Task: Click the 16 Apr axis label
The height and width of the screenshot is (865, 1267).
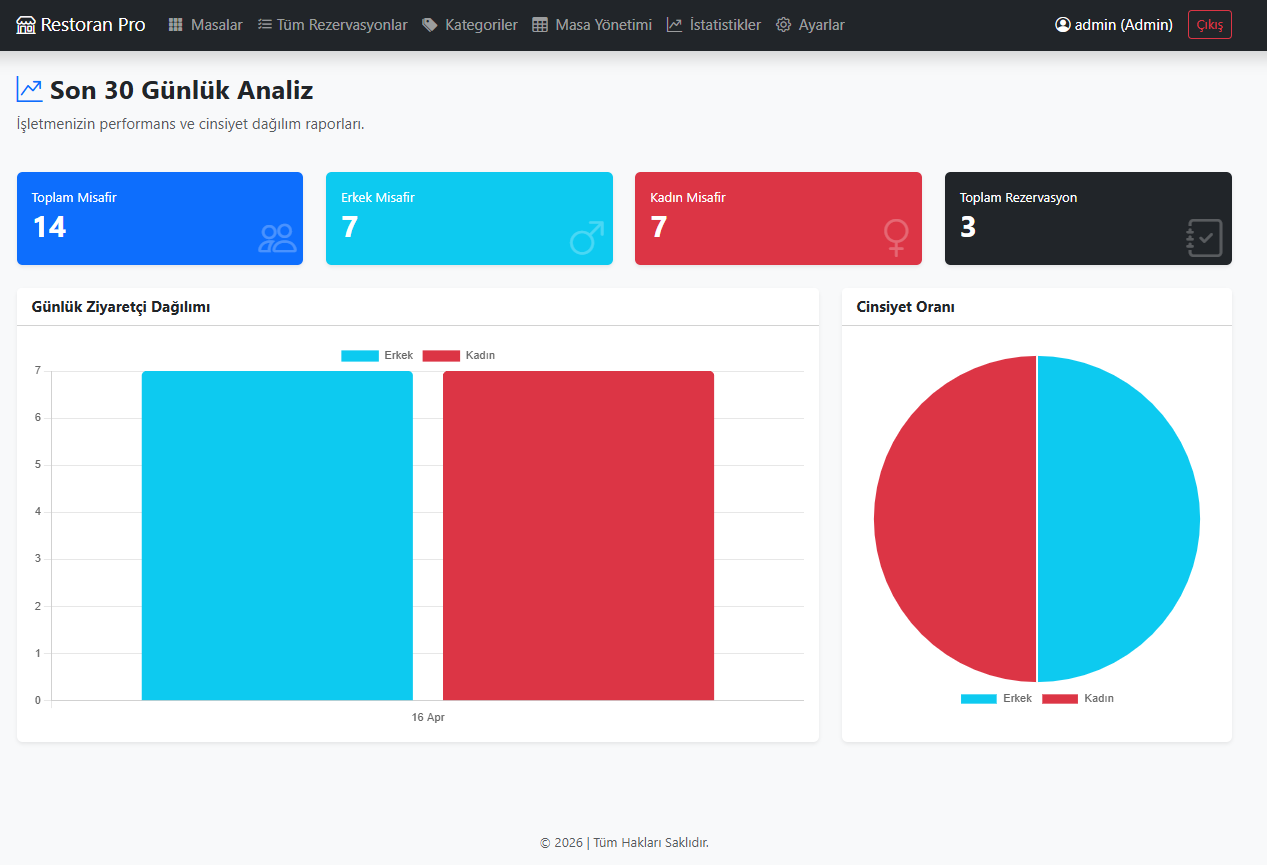Action: coord(428,717)
